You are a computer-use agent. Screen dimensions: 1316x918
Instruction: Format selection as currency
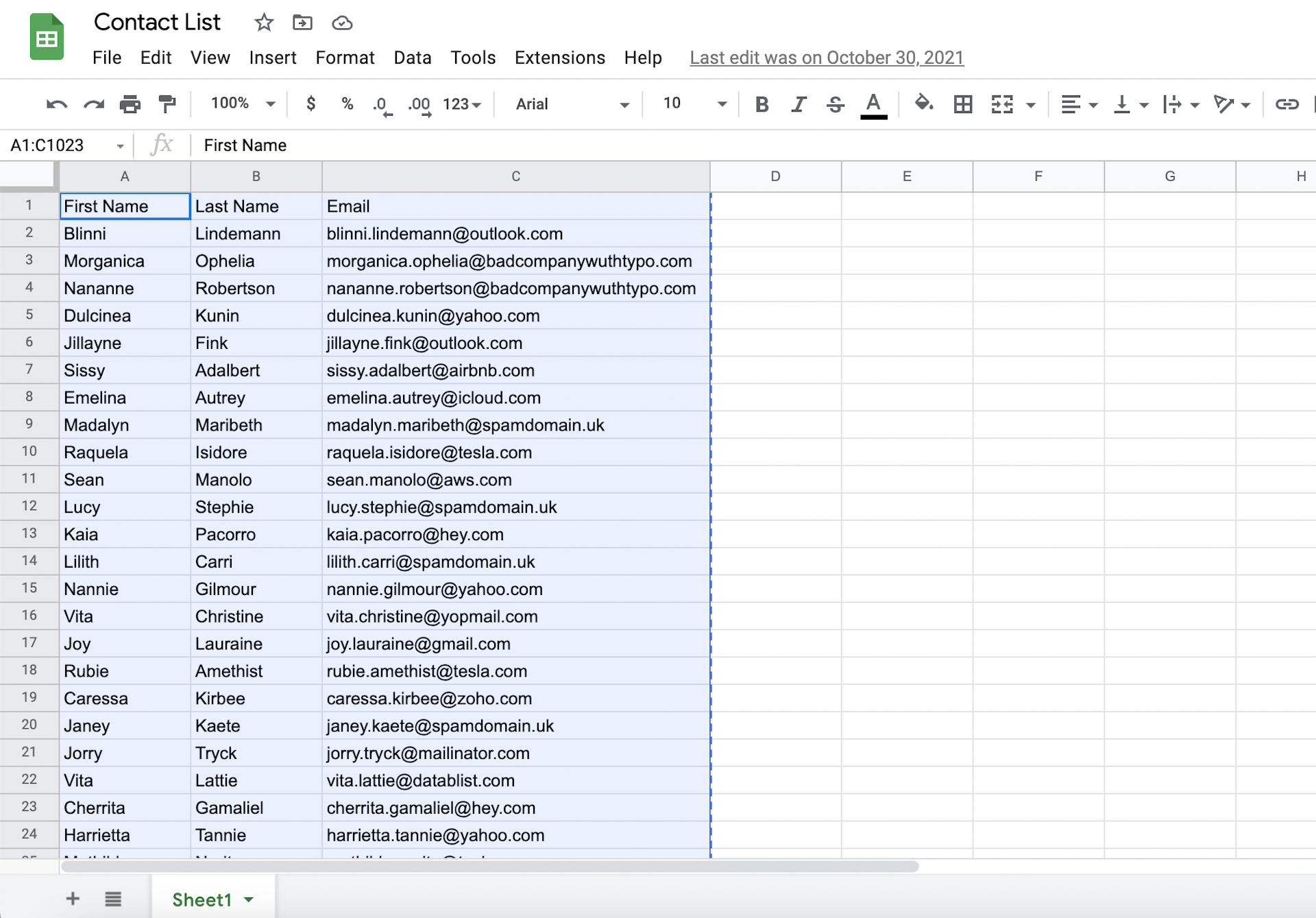pos(310,104)
